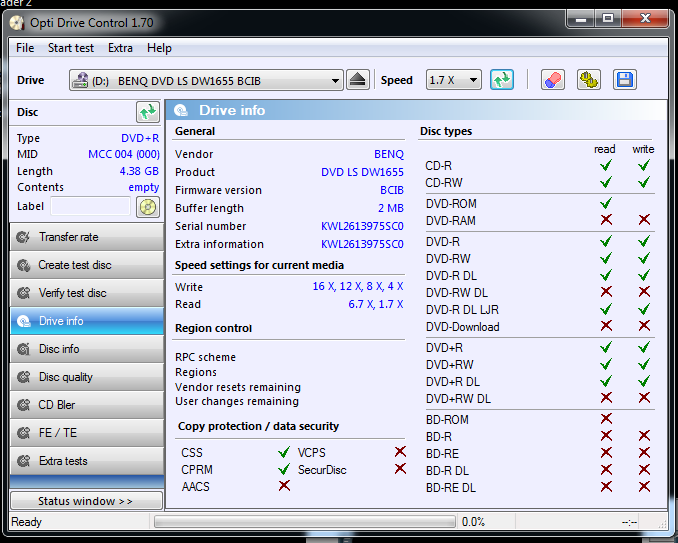Click the DVD-RW DL read cross mark
The height and width of the screenshot is (543, 678).
coord(606,292)
